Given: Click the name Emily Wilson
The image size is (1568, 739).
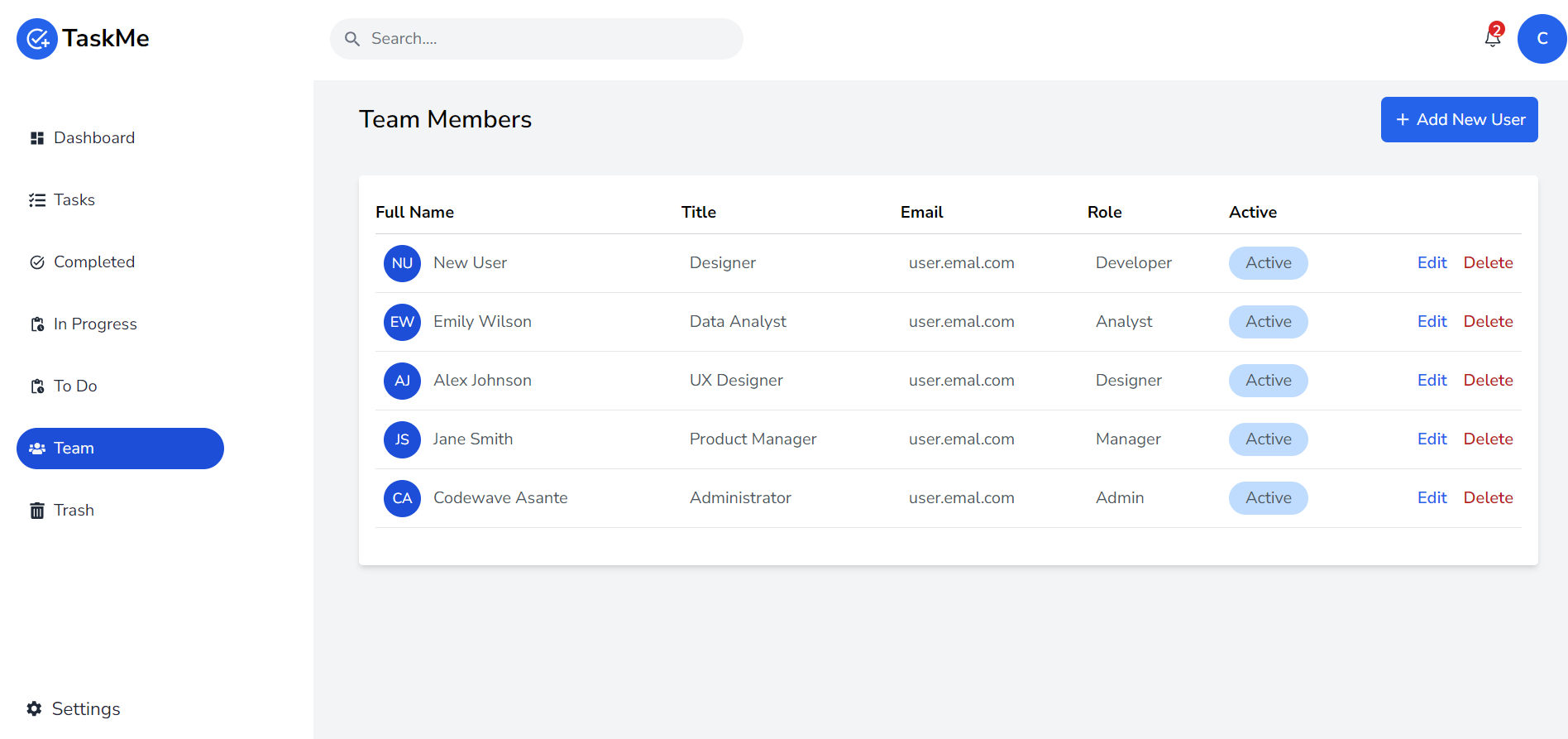Looking at the screenshot, I should click(x=483, y=322).
